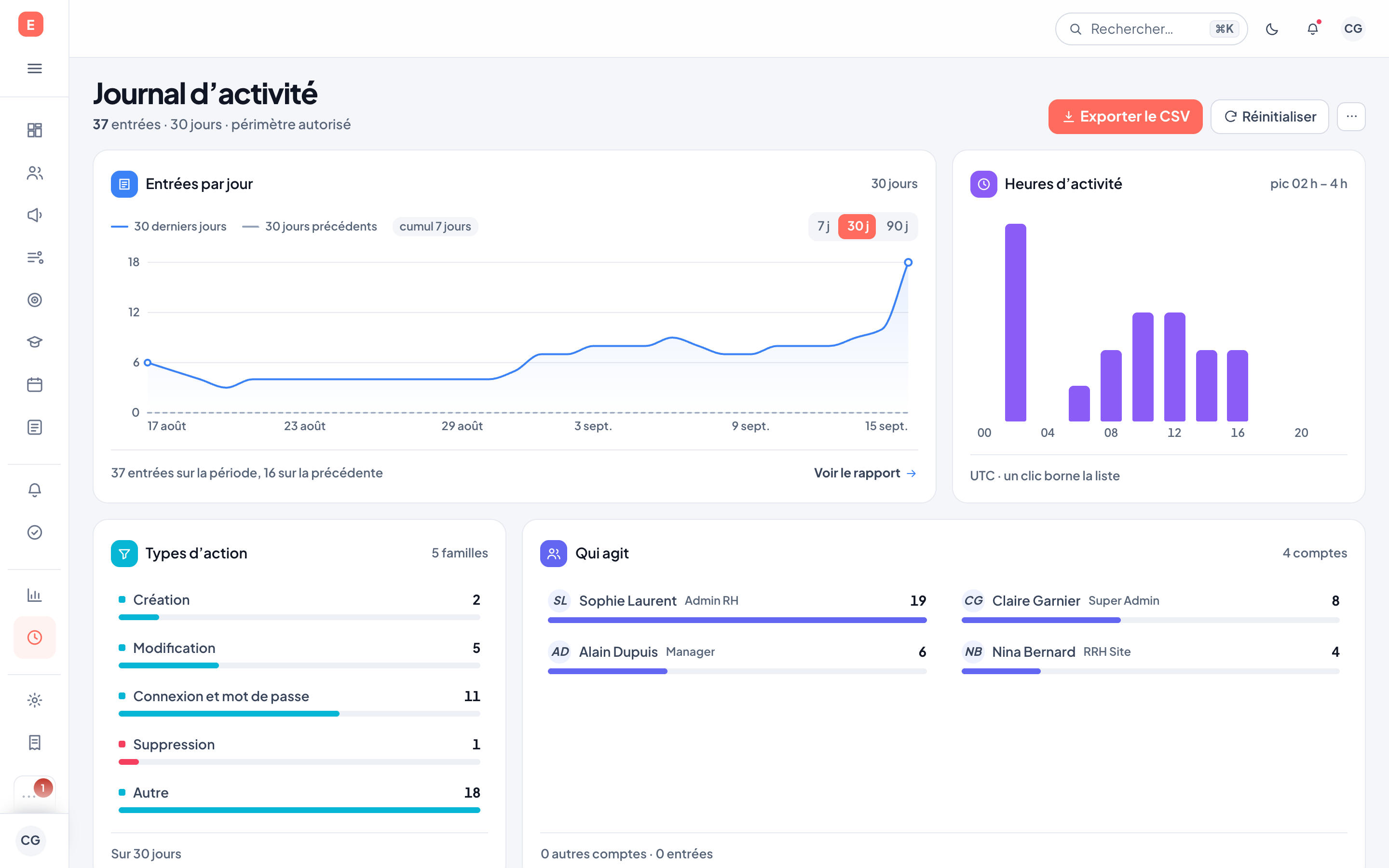Open the people icon in the sidebar
Image resolution: width=1389 pixels, height=868 pixels.
(x=34, y=173)
